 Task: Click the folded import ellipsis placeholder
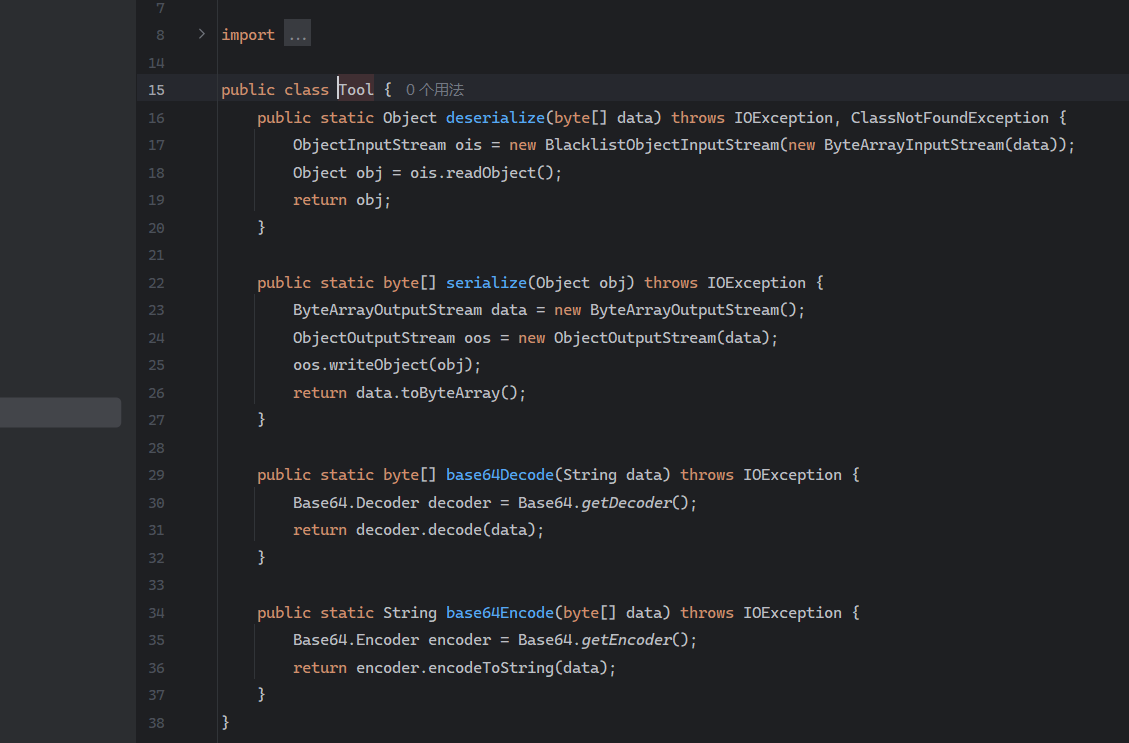(x=297, y=35)
